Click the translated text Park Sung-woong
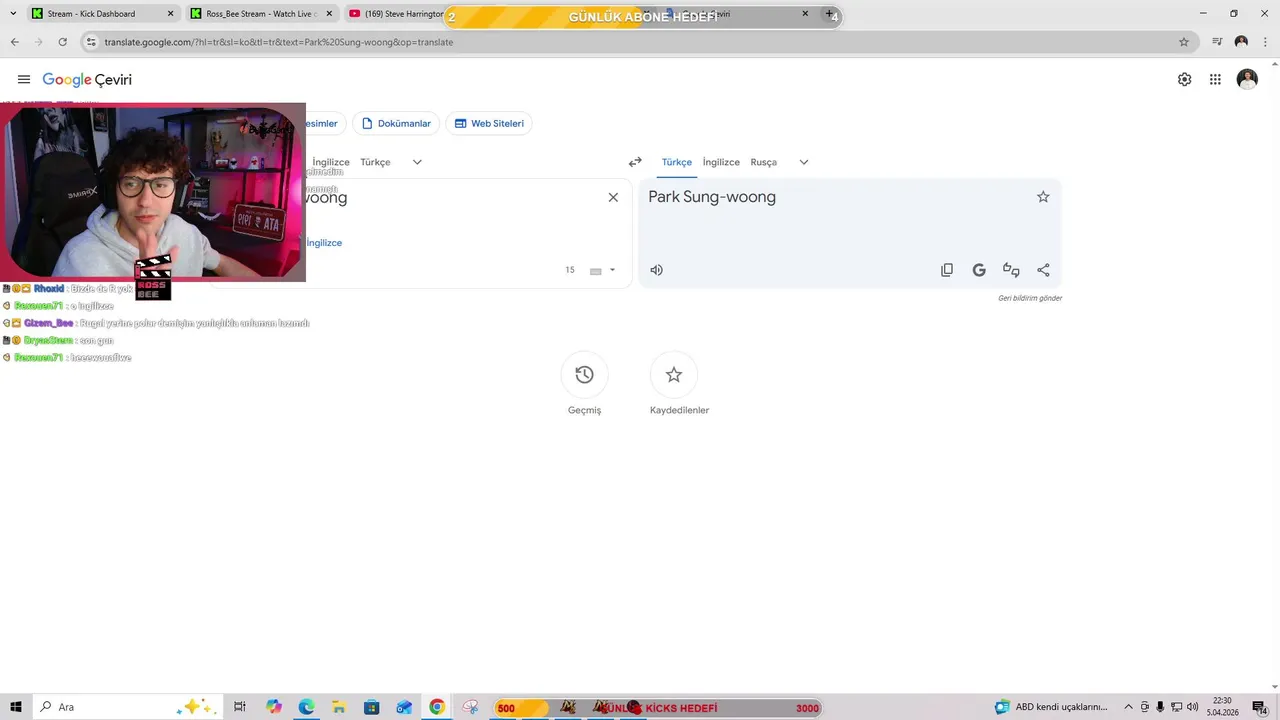The height and width of the screenshot is (720, 1280). 712,197
